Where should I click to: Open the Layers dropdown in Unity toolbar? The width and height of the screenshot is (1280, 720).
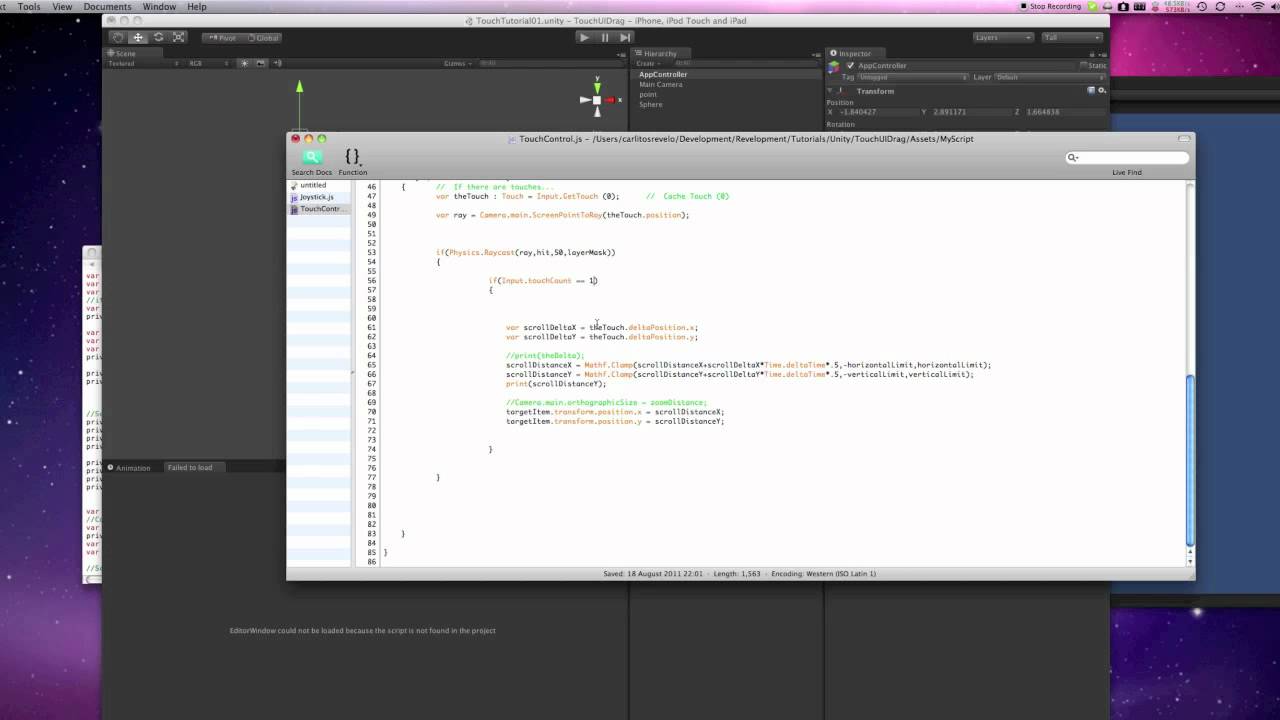pos(1003,37)
